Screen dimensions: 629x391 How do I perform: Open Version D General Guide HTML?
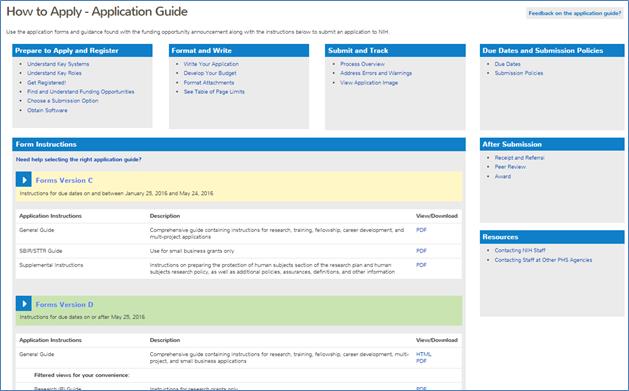(x=424, y=355)
